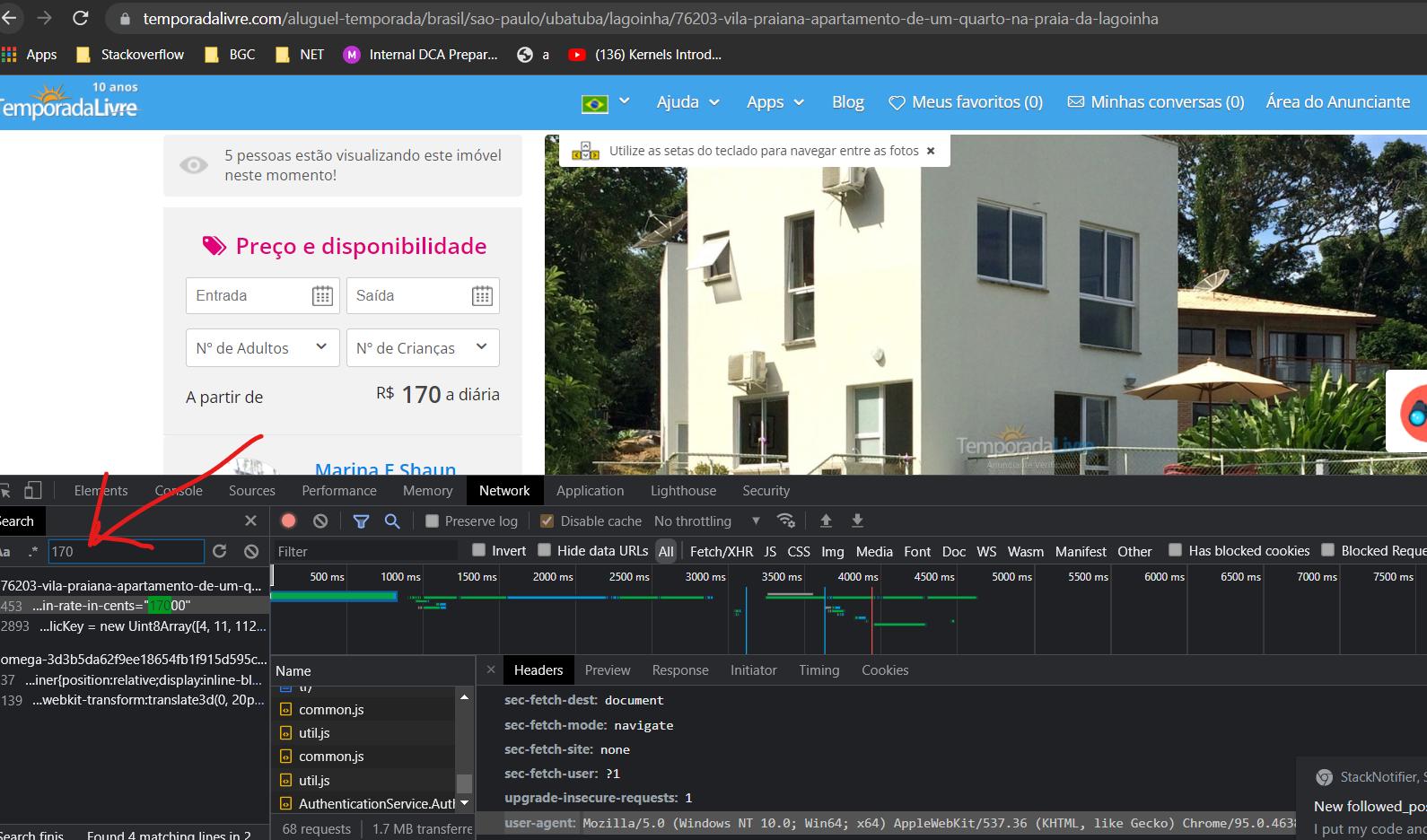Filter requests by Img type
1427x840 pixels.
click(x=832, y=551)
